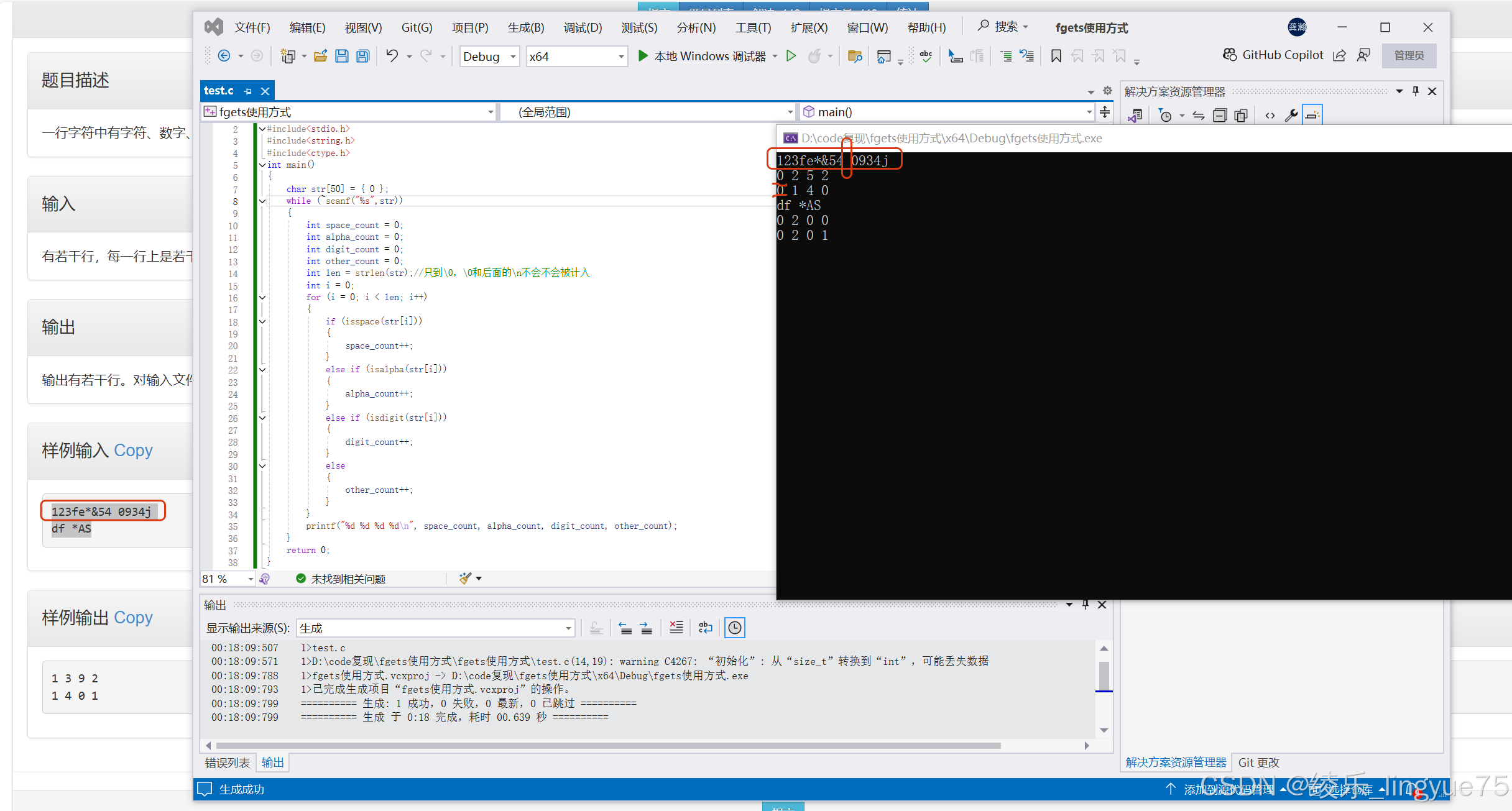Collapse the while loop code block
The height and width of the screenshot is (811, 1512).
pos(262,201)
